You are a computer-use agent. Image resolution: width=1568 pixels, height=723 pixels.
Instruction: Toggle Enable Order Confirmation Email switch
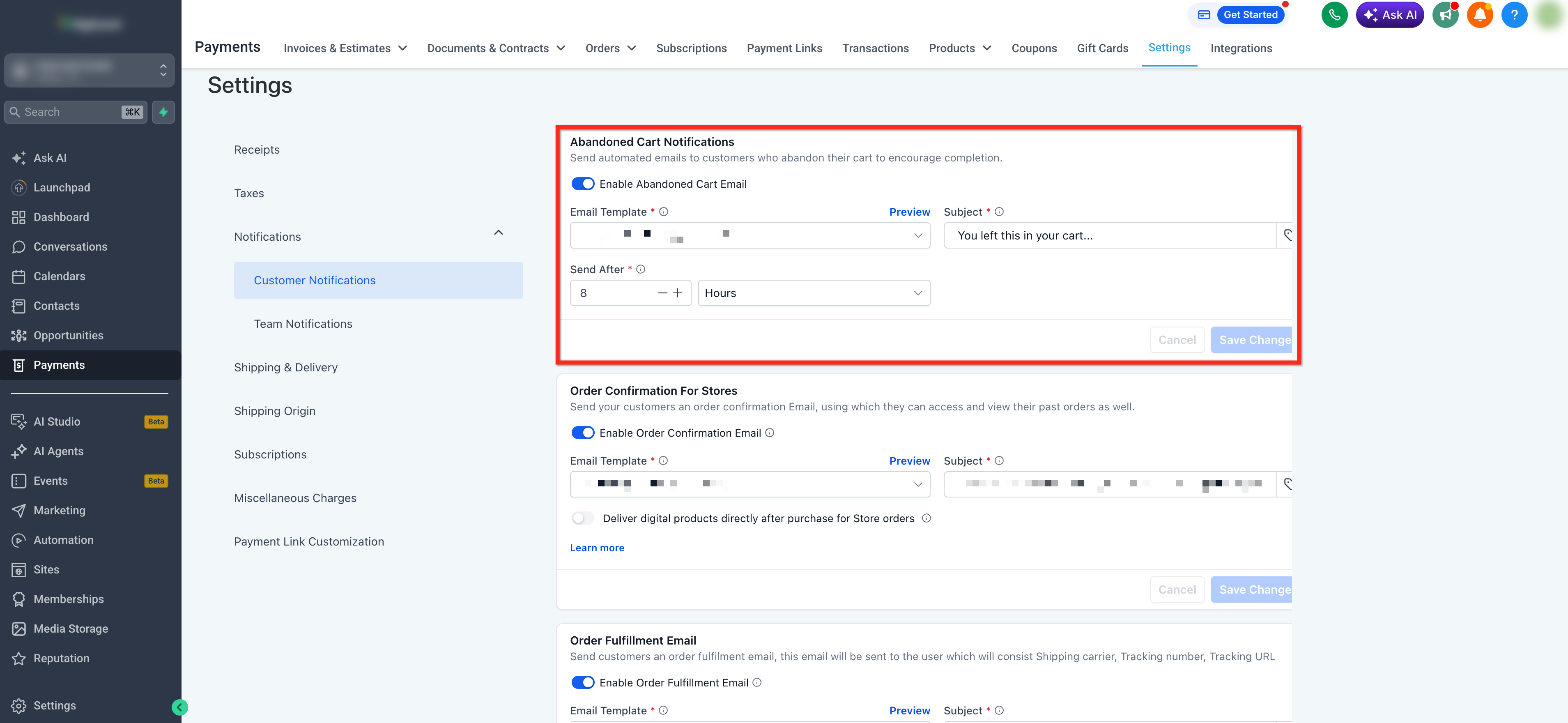(582, 433)
